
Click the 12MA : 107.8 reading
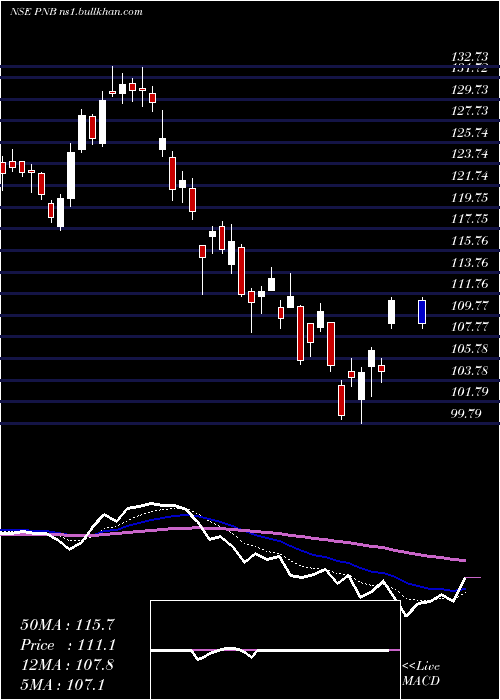pos(67,665)
